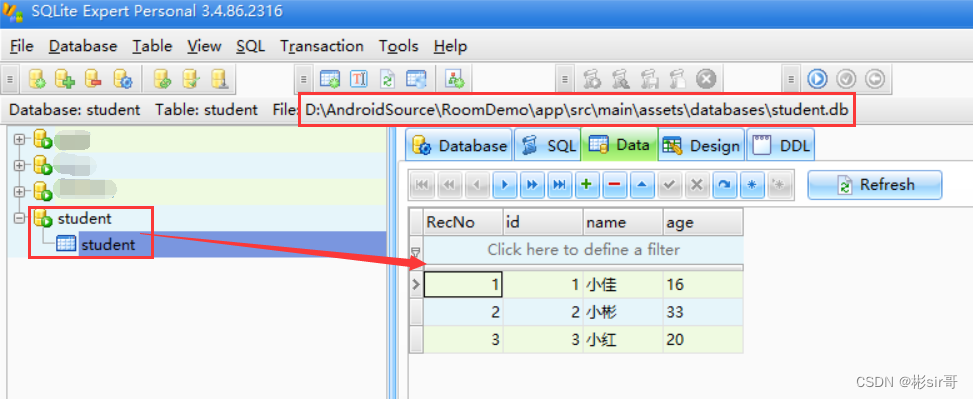
Task: Select the name cell 小红
Action: click(622, 339)
